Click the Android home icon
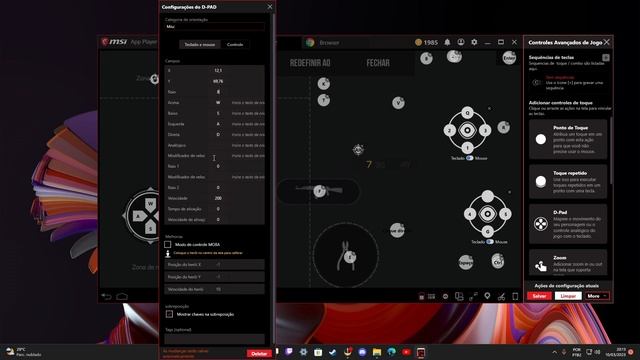The width and height of the screenshot is (640, 360). [x=122, y=296]
